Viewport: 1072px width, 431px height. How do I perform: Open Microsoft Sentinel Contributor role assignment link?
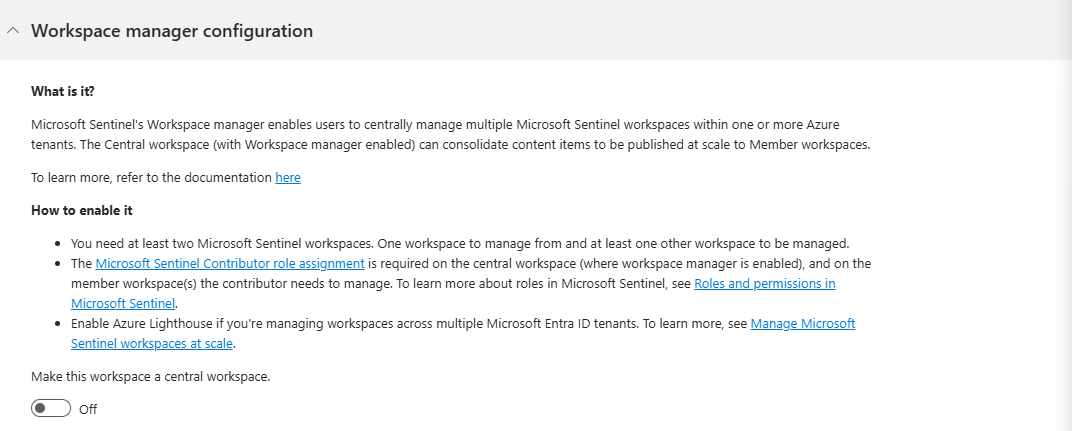(230, 264)
